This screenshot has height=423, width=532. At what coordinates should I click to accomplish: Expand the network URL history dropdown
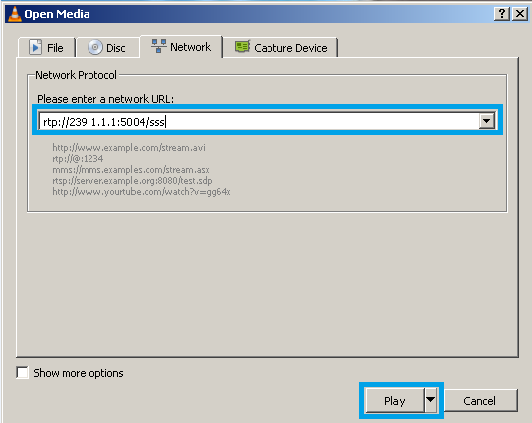[x=487, y=121]
